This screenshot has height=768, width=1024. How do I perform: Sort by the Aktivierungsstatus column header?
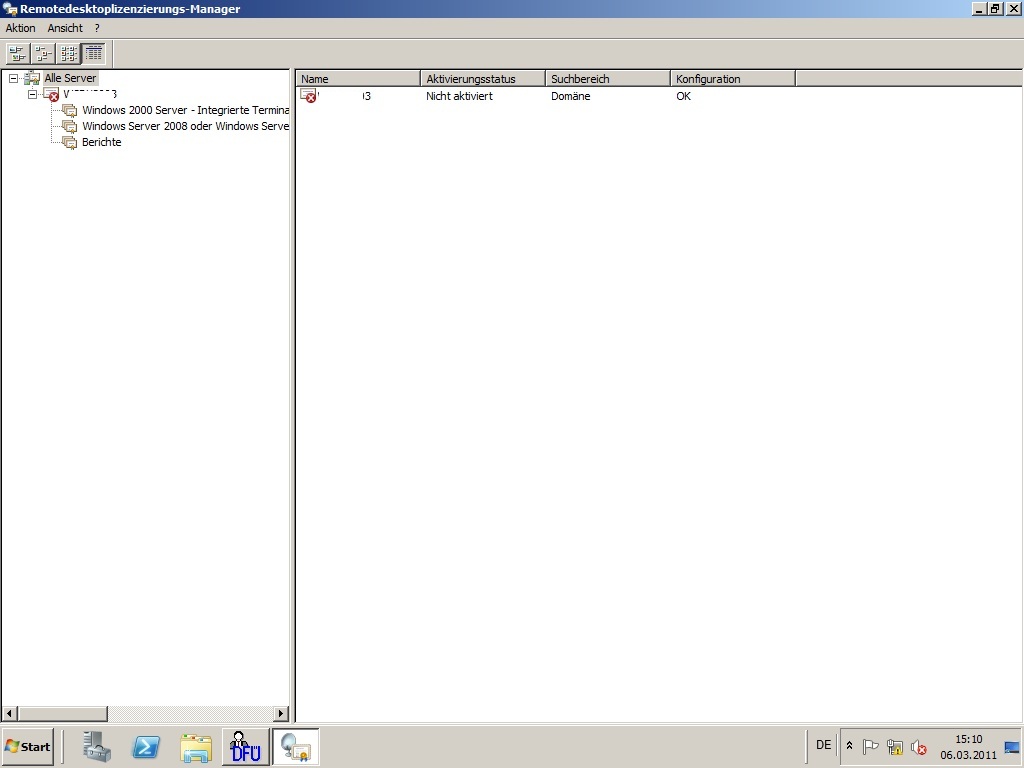[x=483, y=78]
